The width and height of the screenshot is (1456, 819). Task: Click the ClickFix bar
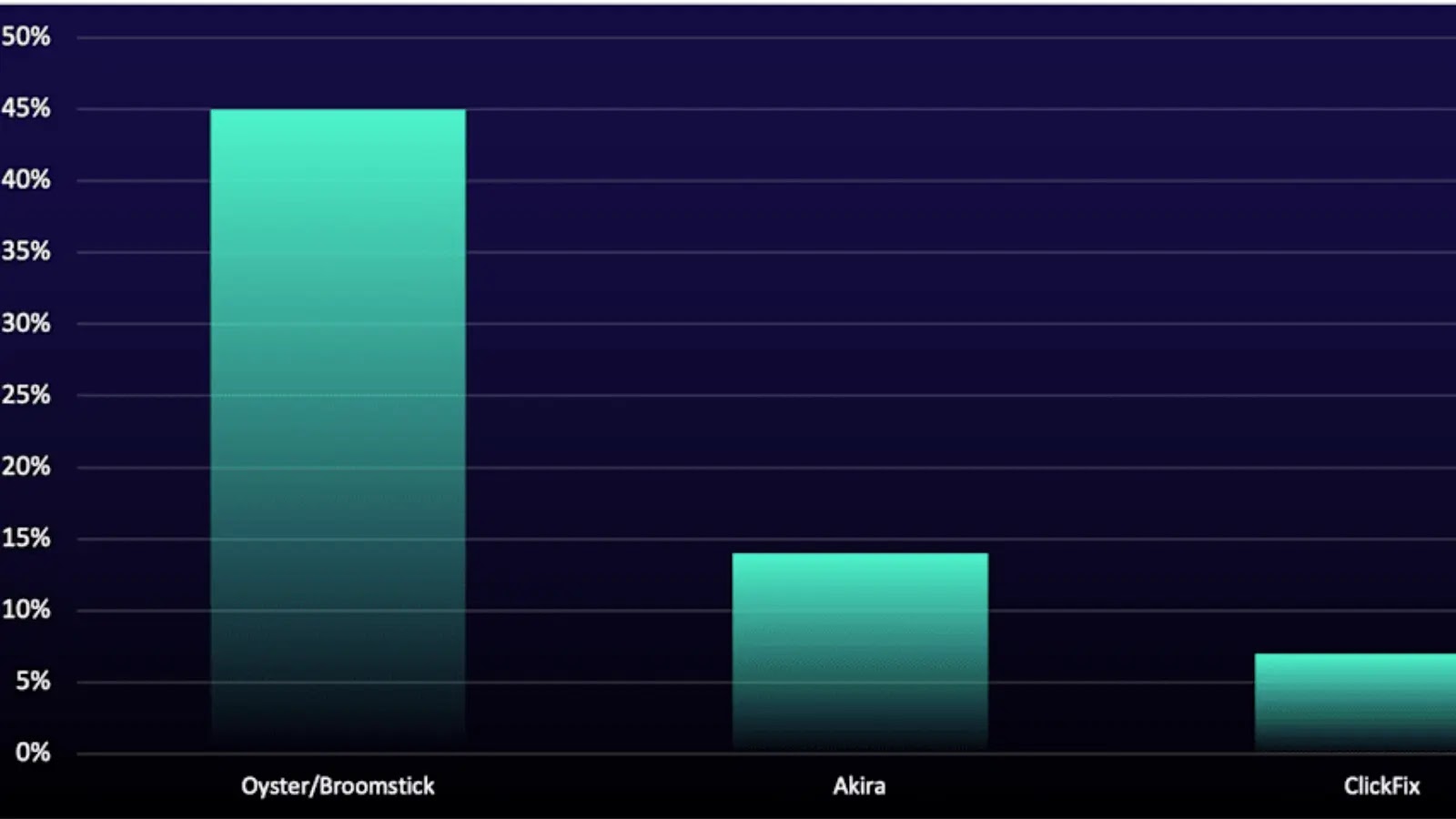[x=1356, y=701]
